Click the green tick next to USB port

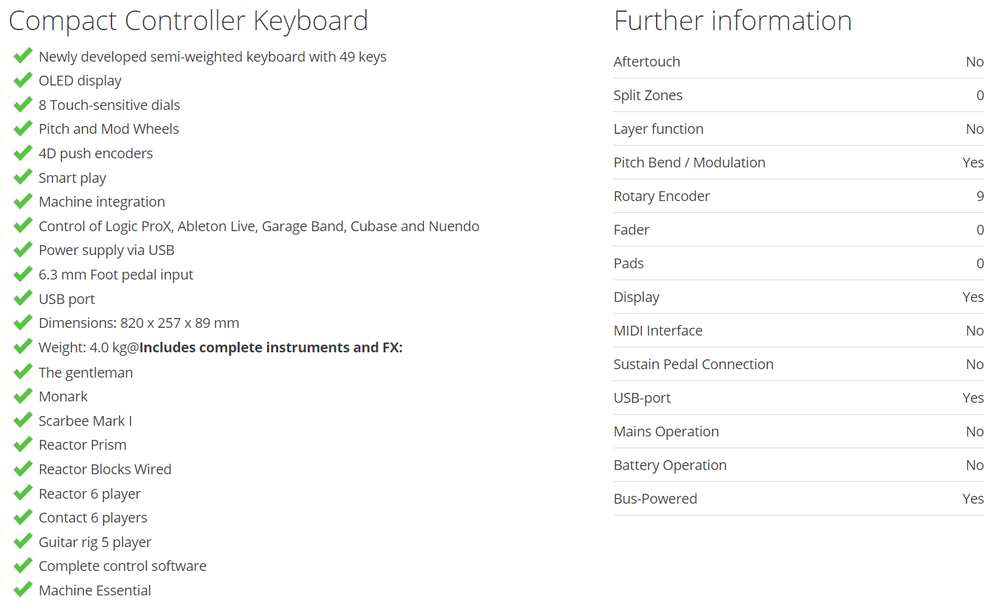pos(22,298)
